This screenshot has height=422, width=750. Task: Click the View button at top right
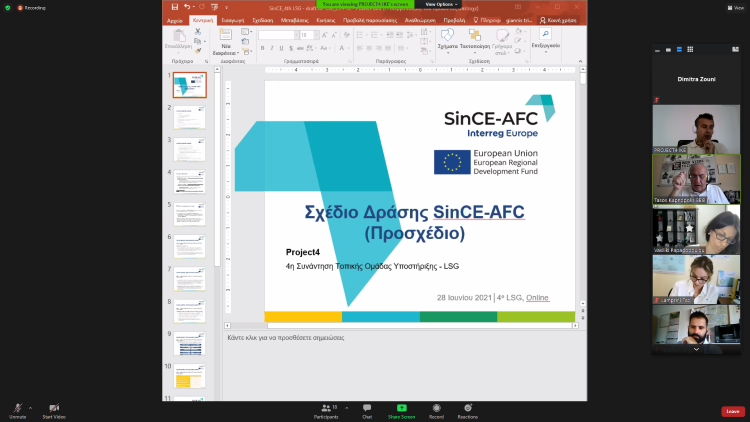pyautogui.click(x=735, y=6)
